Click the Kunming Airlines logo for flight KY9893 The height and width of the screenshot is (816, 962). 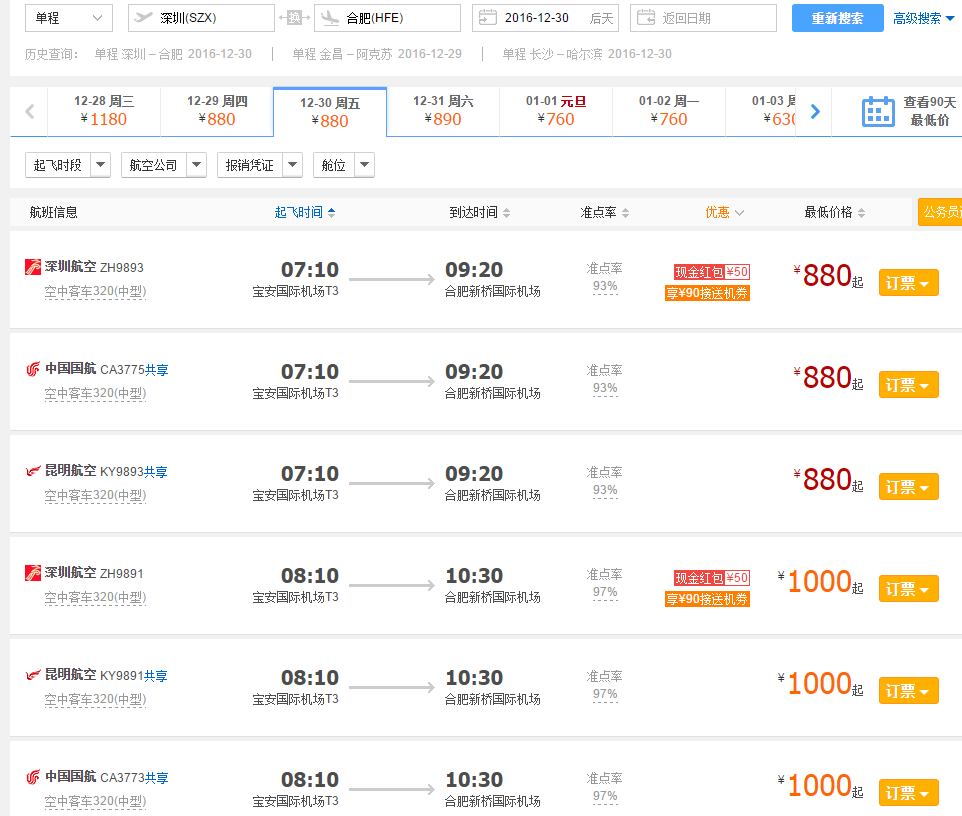(x=33, y=471)
